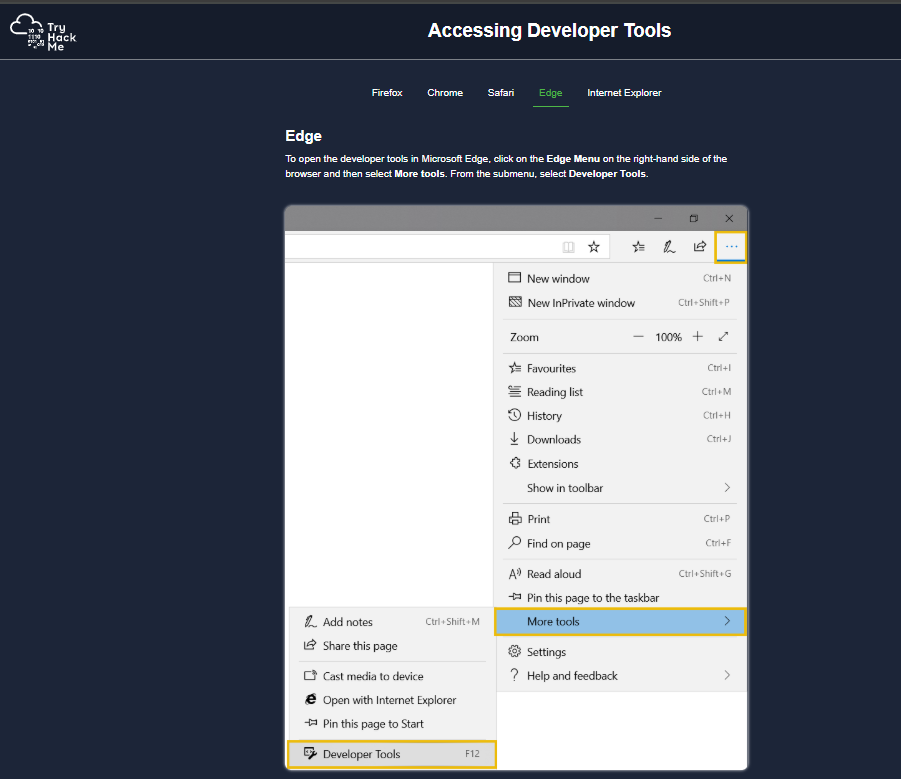The width and height of the screenshot is (901, 779).
Task: Click the zoom out minus button
Action: pyautogui.click(x=638, y=337)
